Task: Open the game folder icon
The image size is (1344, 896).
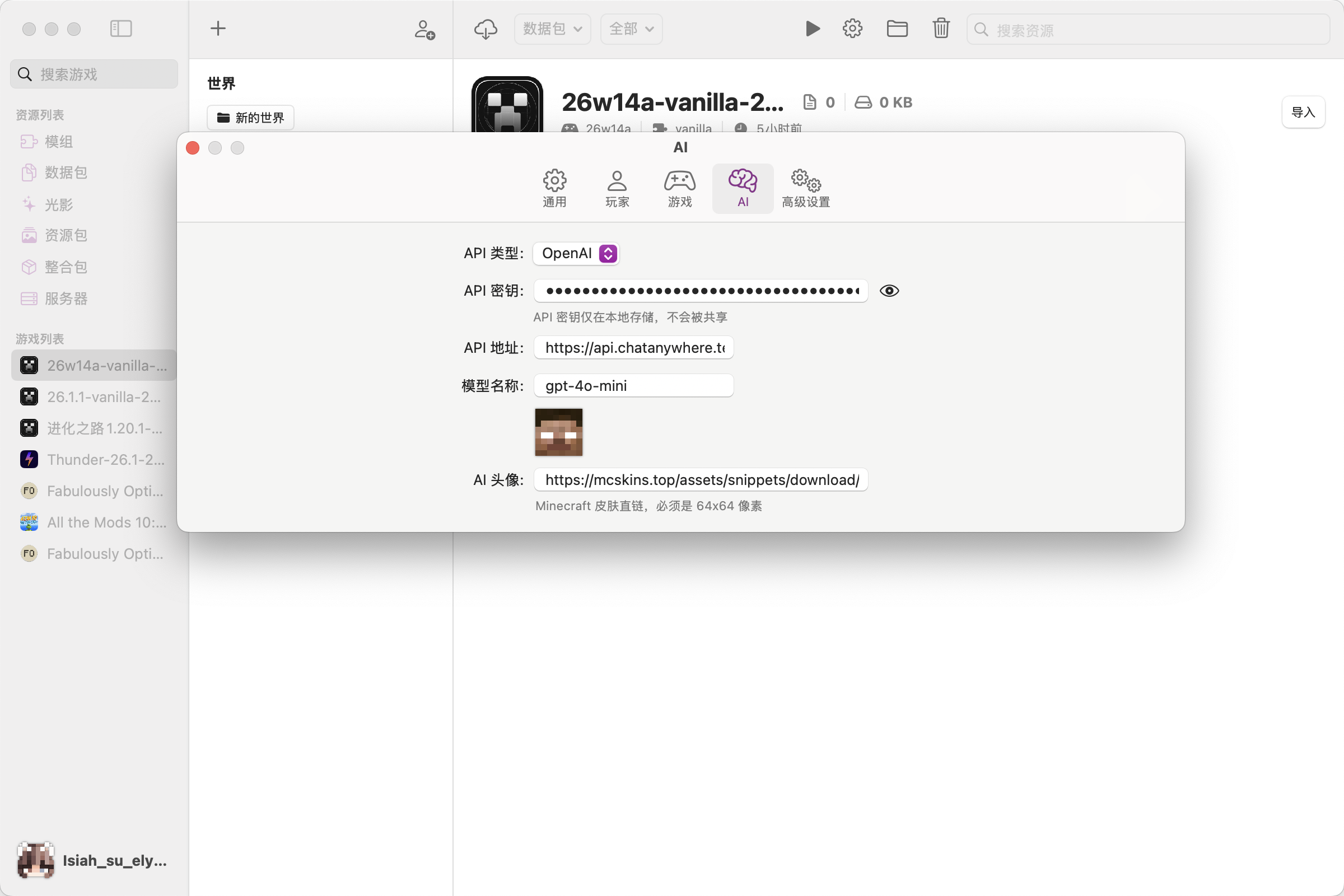Action: (897, 29)
